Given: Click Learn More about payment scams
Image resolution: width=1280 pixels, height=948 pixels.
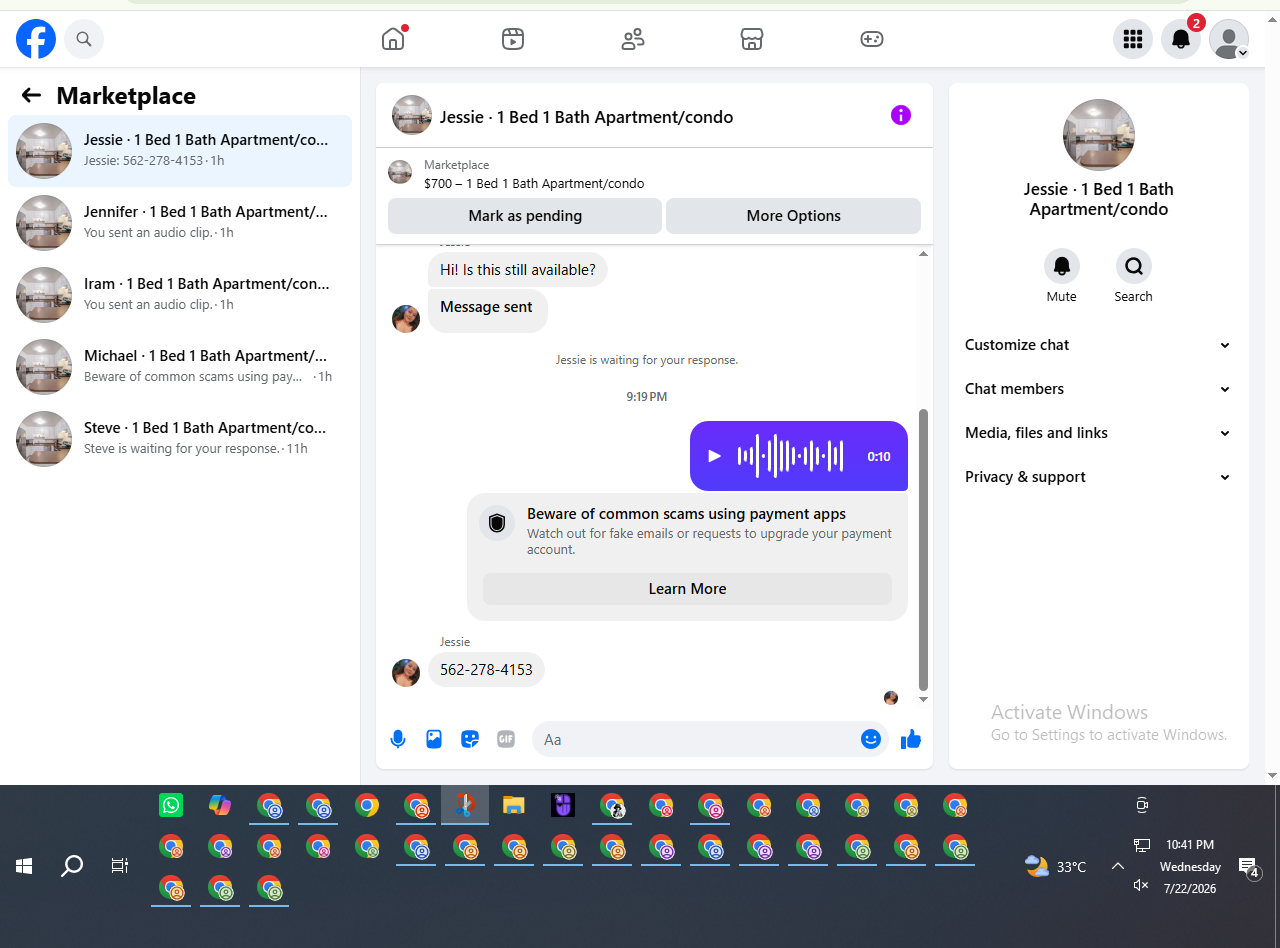Looking at the screenshot, I should (x=687, y=589).
